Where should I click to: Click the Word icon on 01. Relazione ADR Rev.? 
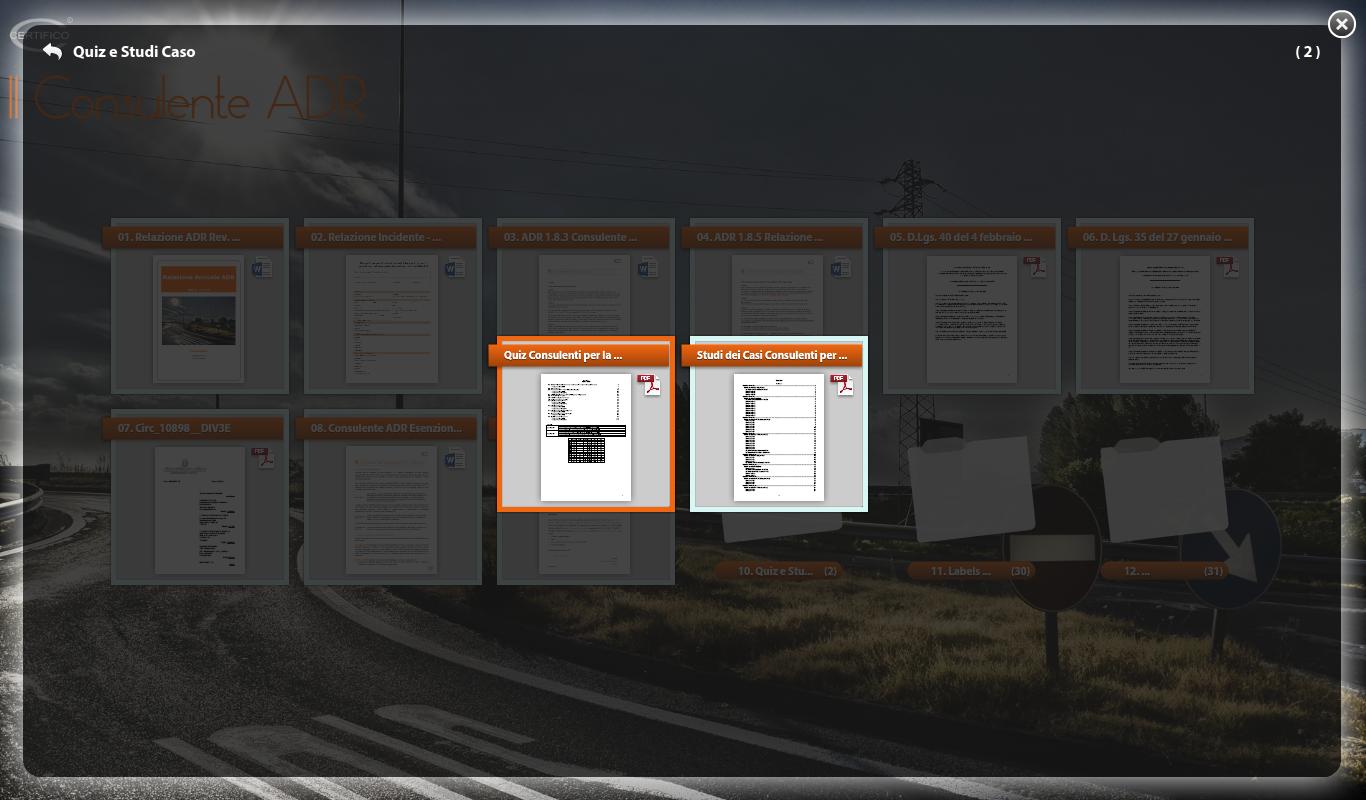tap(262, 267)
